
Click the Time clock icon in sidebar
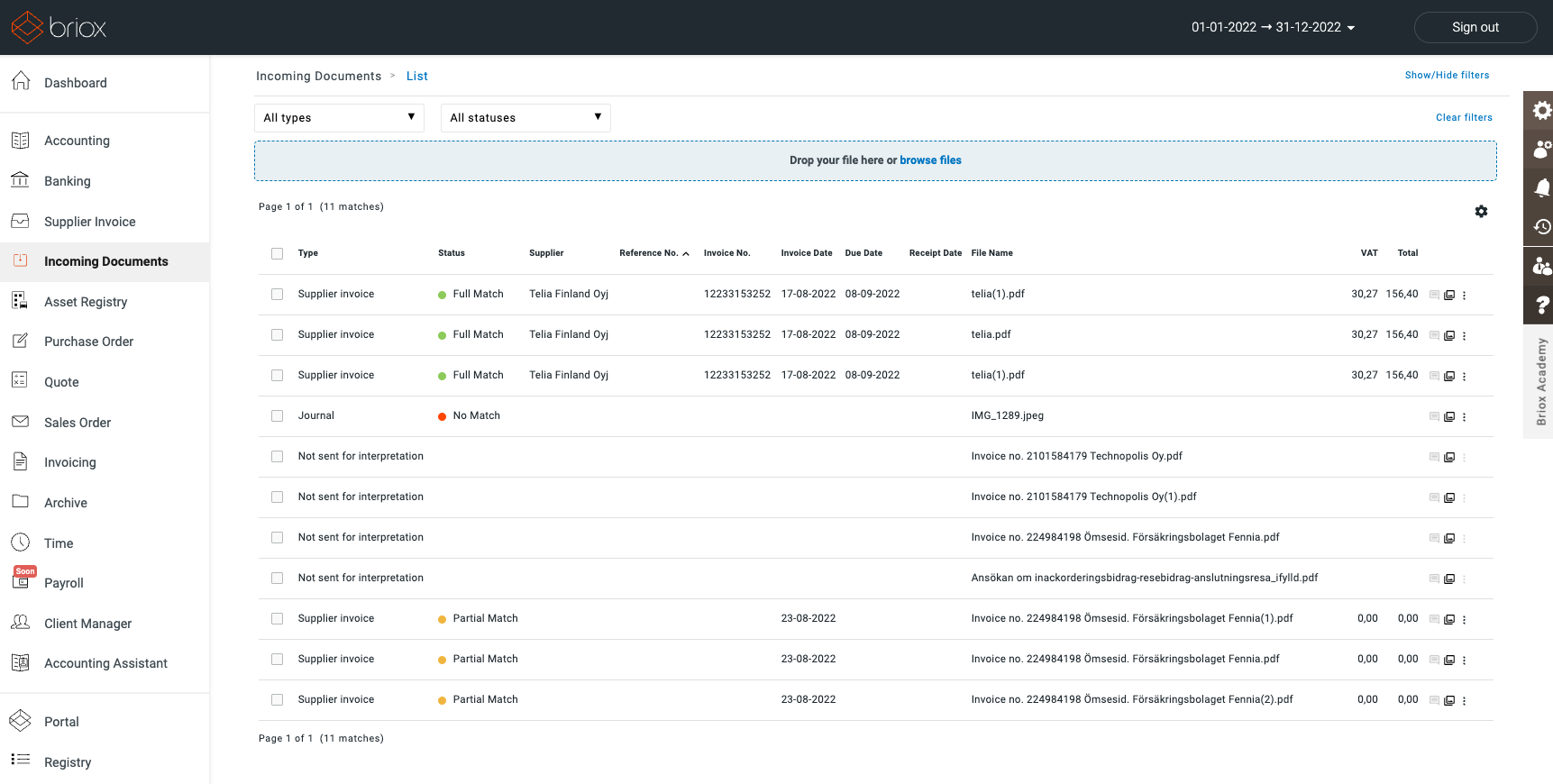coord(20,542)
